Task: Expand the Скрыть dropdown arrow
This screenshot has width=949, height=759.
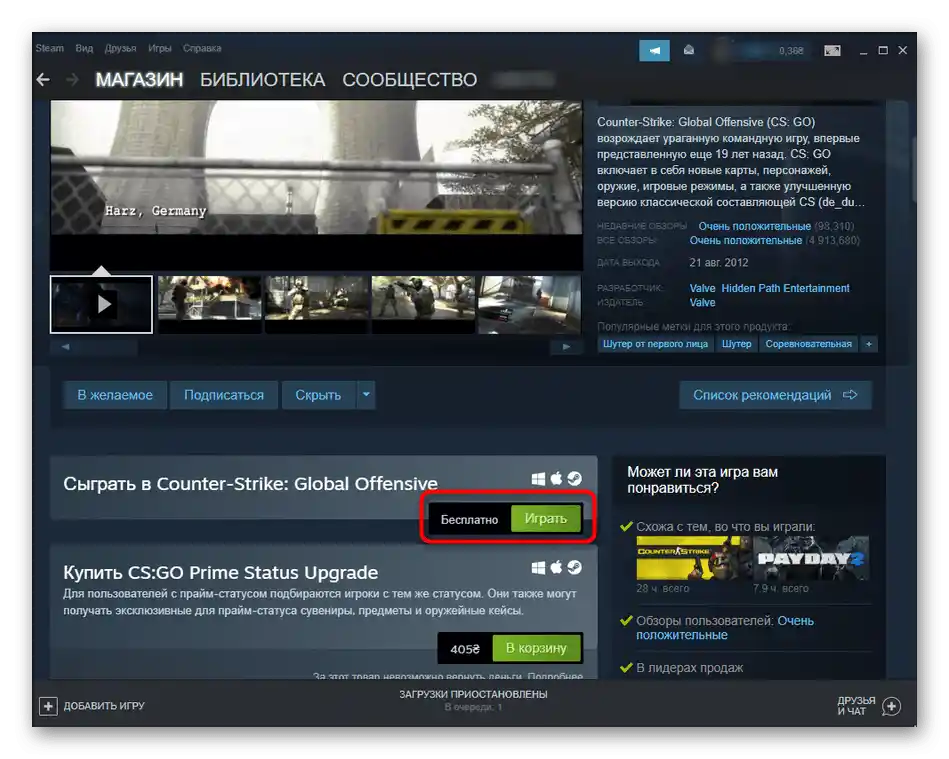Action: click(366, 395)
